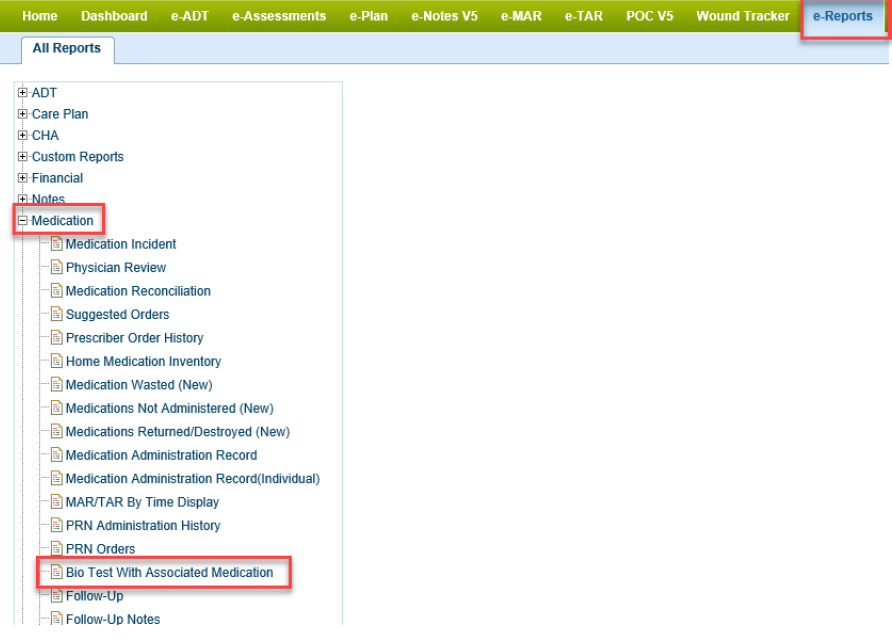Click the PRN Orders report icon
Image resolution: width=892 pixels, height=641 pixels.
coord(56,549)
